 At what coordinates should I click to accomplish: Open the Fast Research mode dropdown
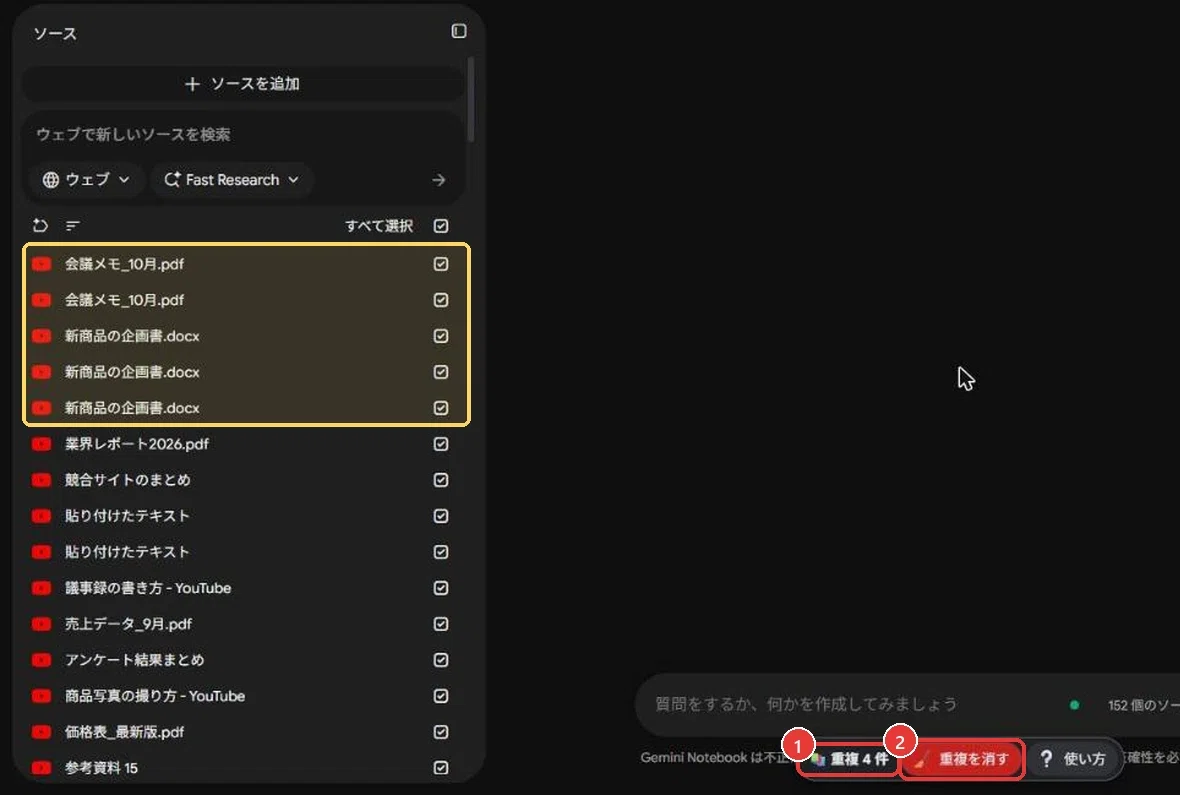click(x=232, y=180)
